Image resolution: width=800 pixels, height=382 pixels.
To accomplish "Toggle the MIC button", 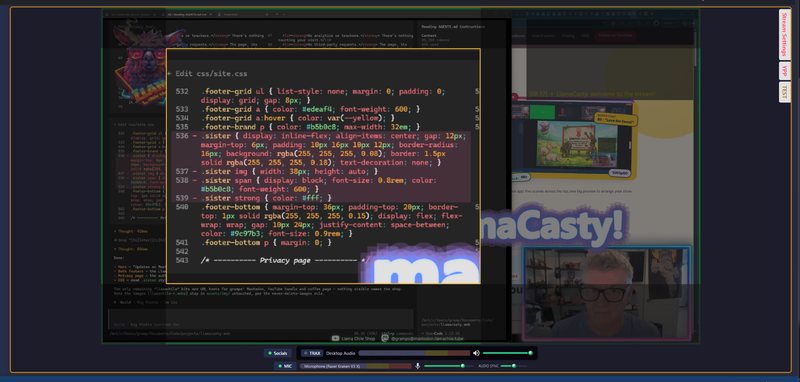I will (285, 366).
